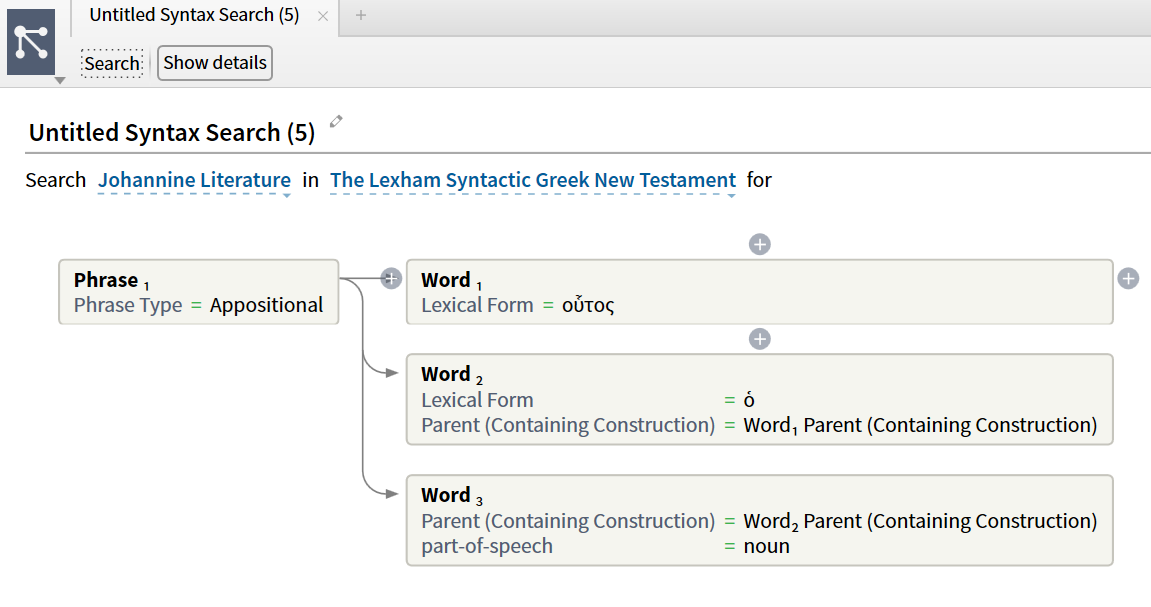Click the Syntax Search panel icon

[x=31, y=42]
